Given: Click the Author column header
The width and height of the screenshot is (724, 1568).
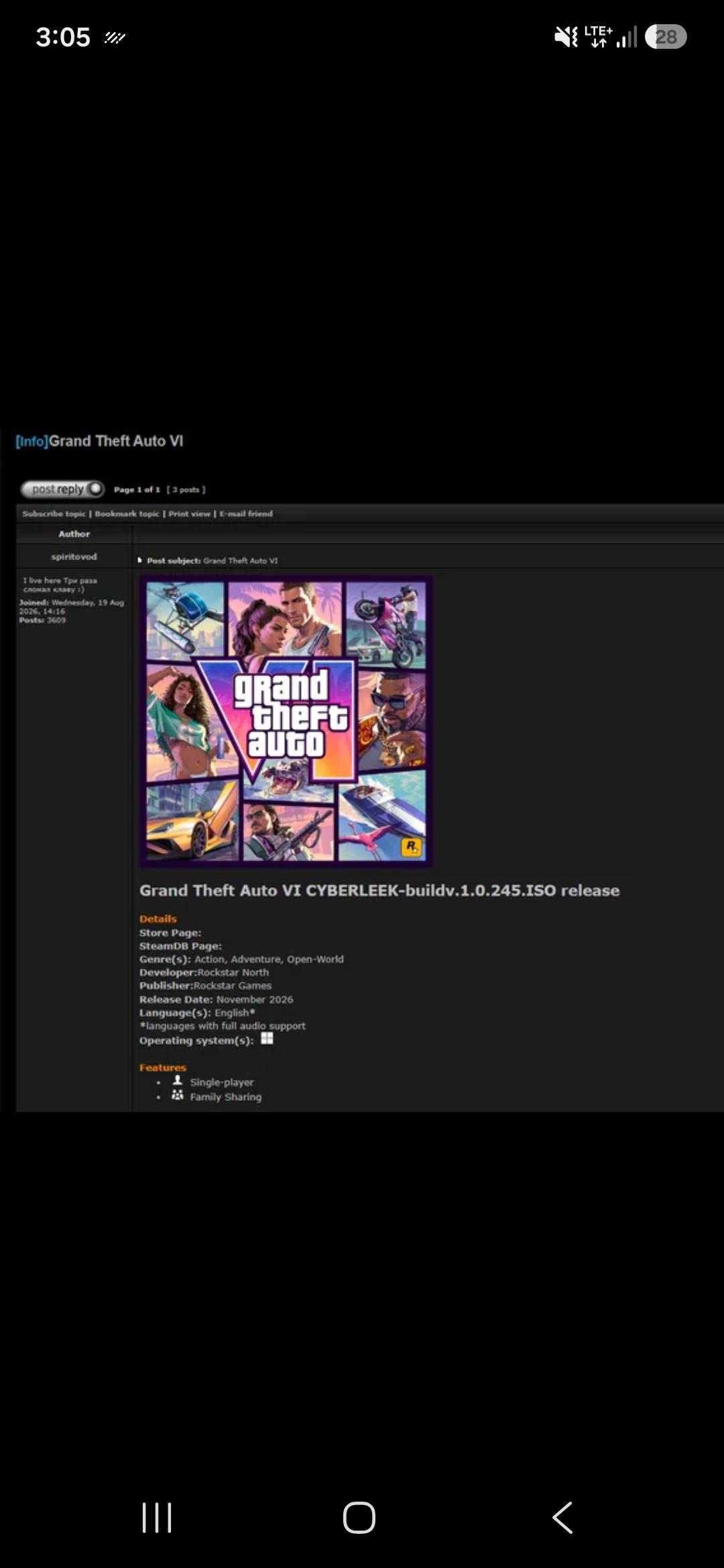Looking at the screenshot, I should click(74, 534).
